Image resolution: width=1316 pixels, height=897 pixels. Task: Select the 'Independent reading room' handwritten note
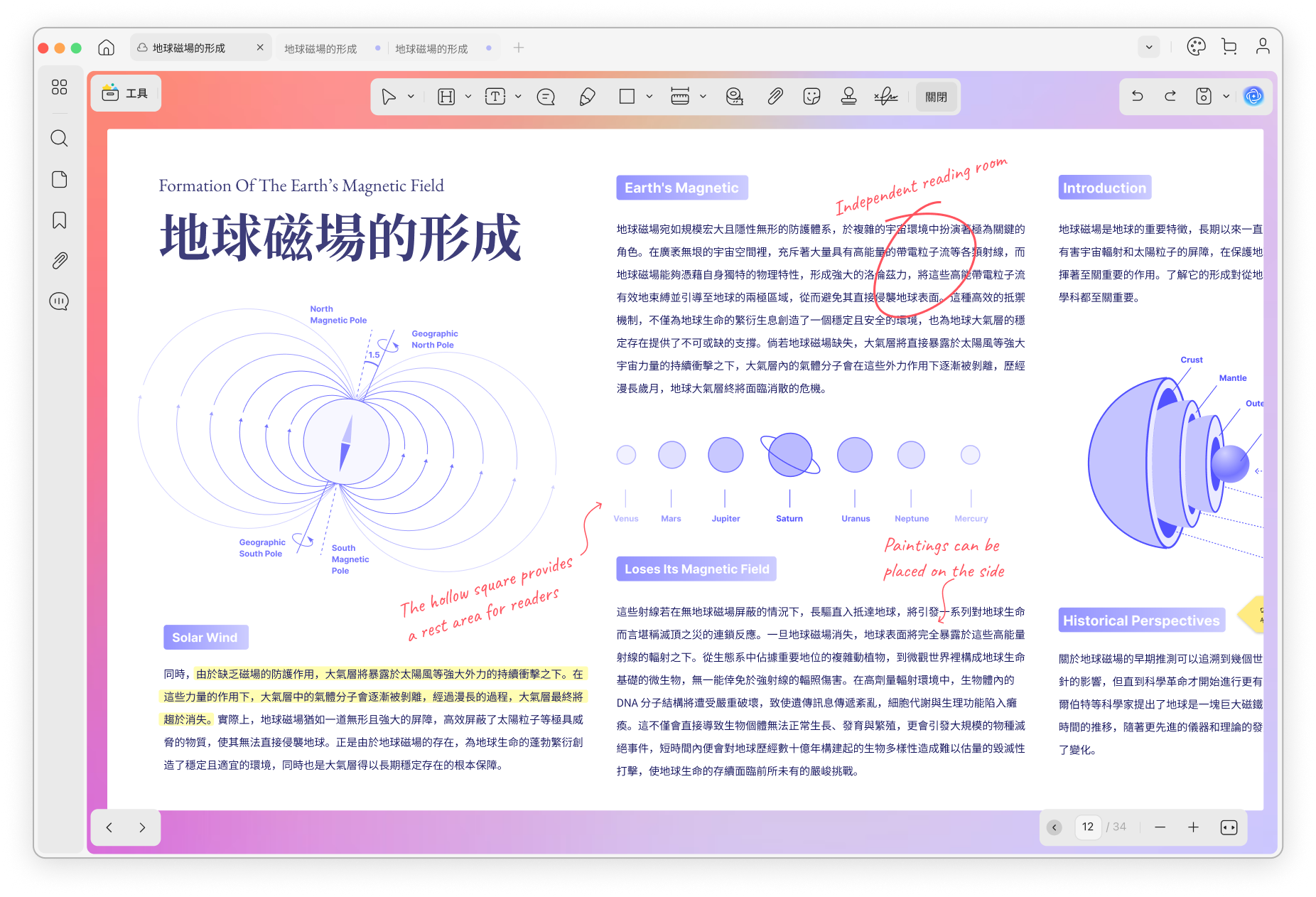click(x=921, y=186)
